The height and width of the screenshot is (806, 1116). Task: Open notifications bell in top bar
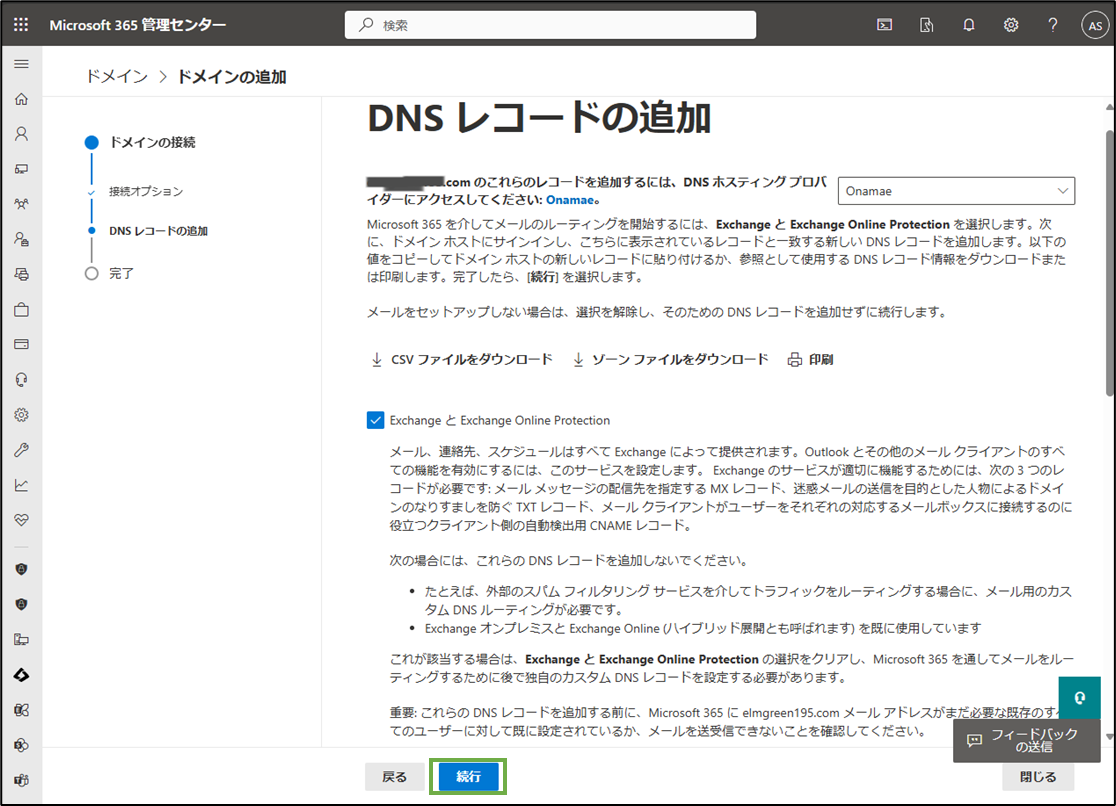[x=969, y=25]
